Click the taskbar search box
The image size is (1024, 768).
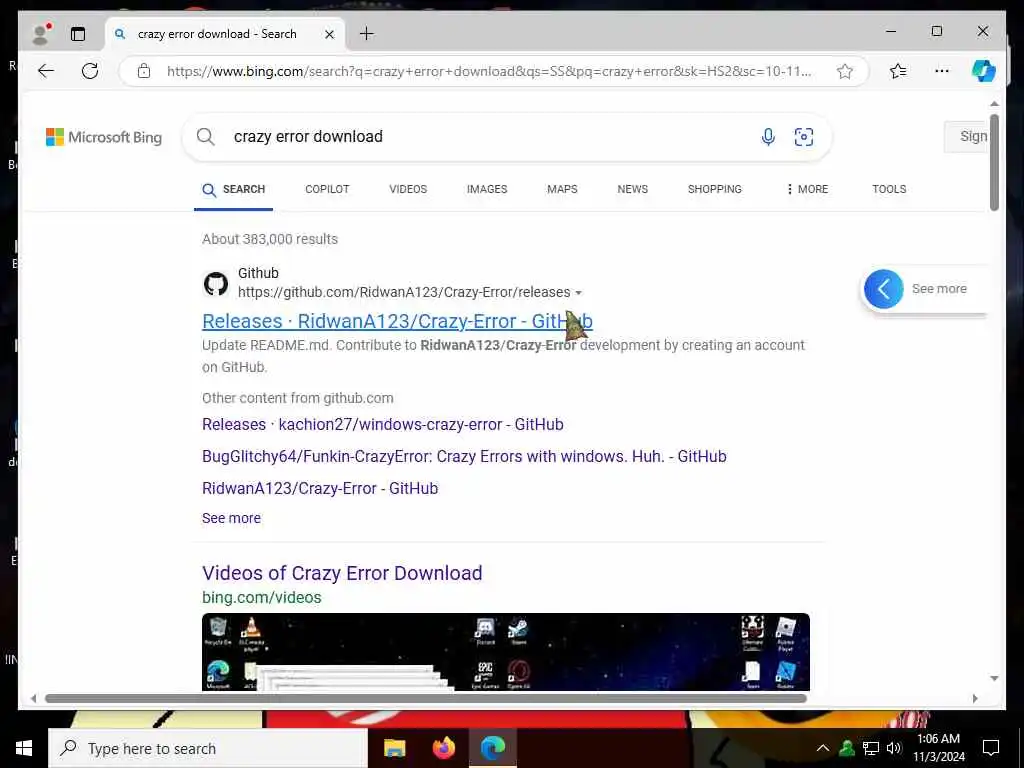click(208, 748)
